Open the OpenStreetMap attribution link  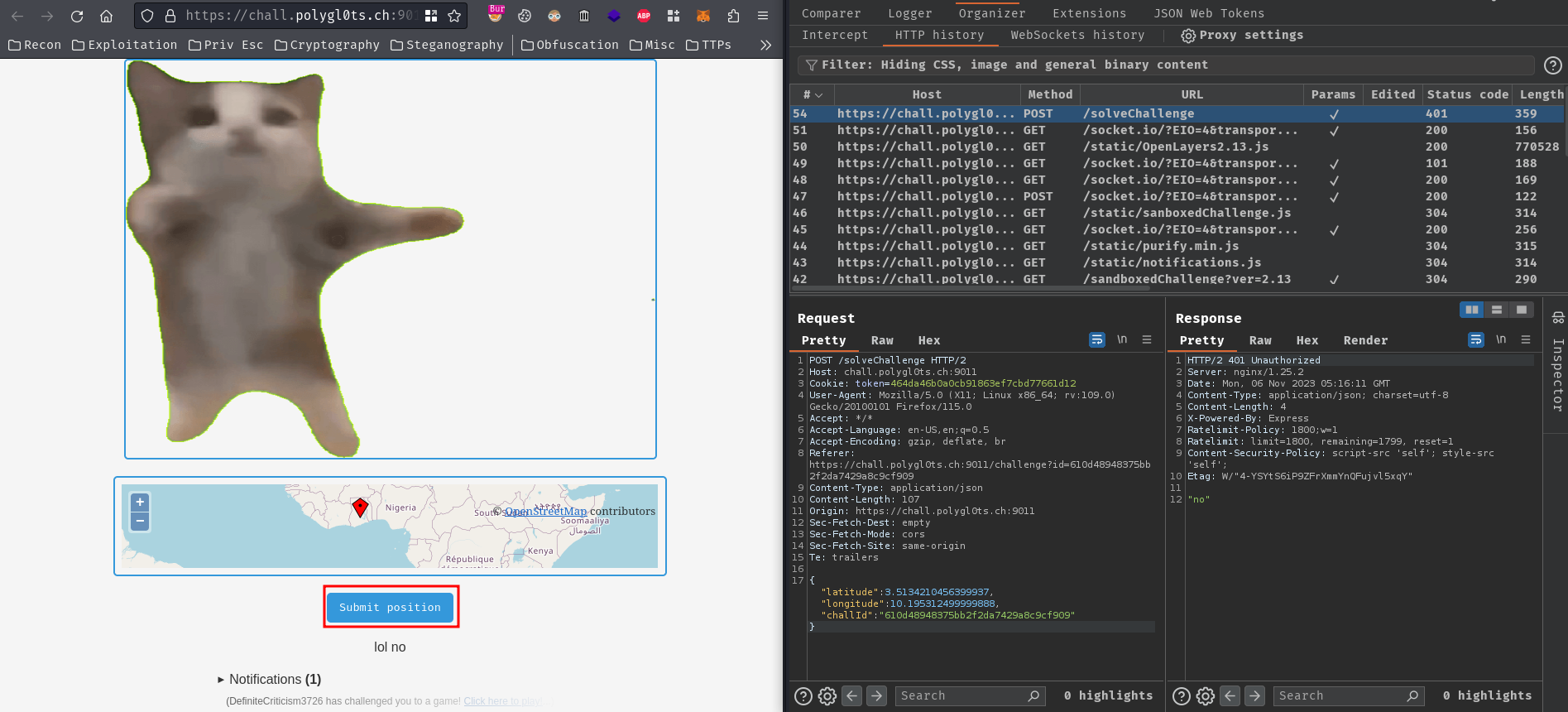(x=546, y=512)
